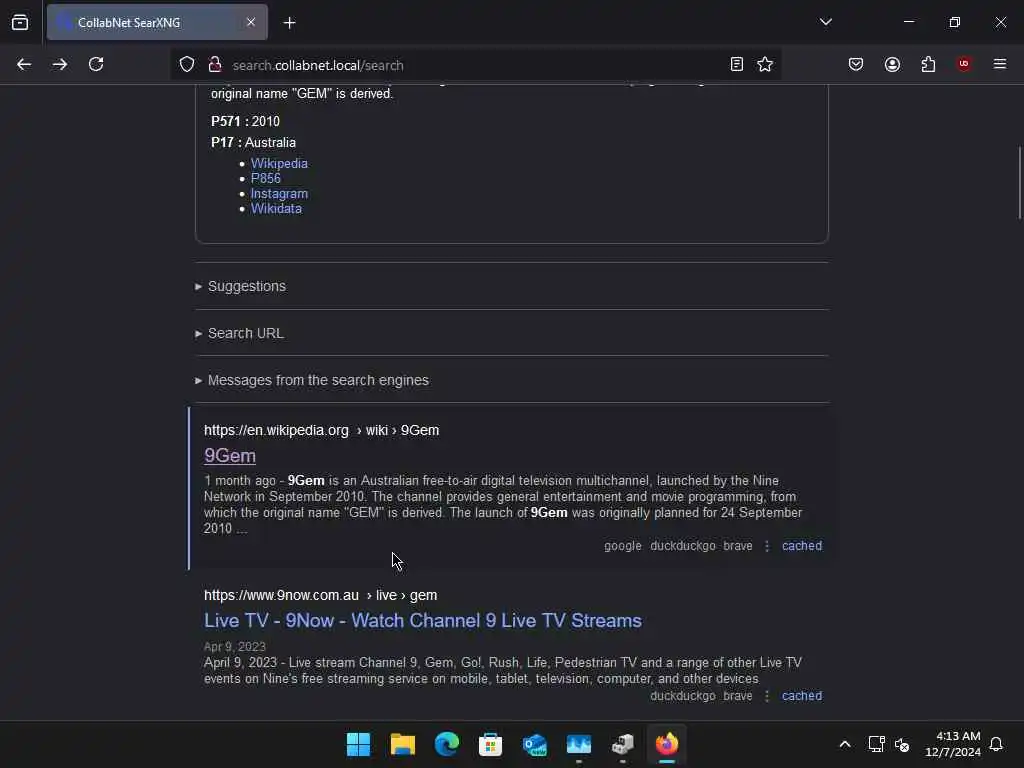Open the Firefox application menu
The width and height of the screenshot is (1024, 768).
click(1000, 65)
